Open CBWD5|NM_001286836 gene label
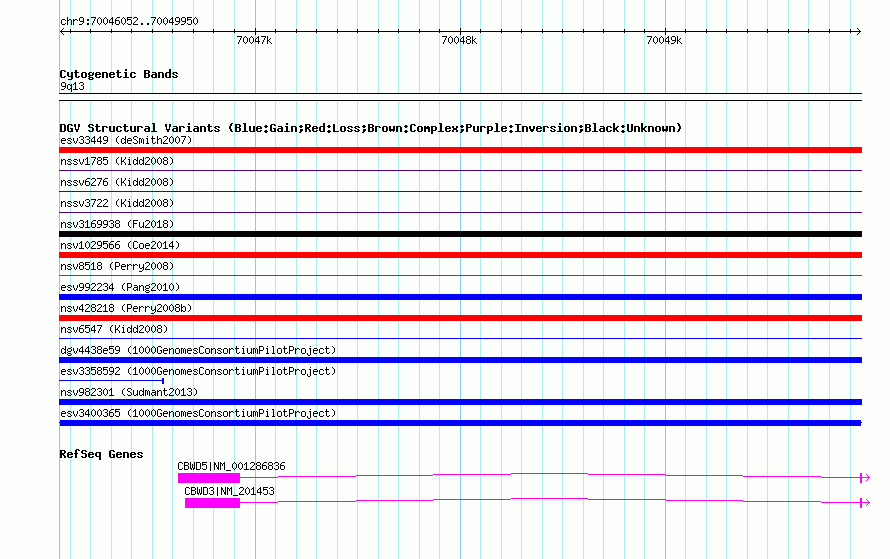The width and height of the screenshot is (890, 559). click(x=231, y=466)
